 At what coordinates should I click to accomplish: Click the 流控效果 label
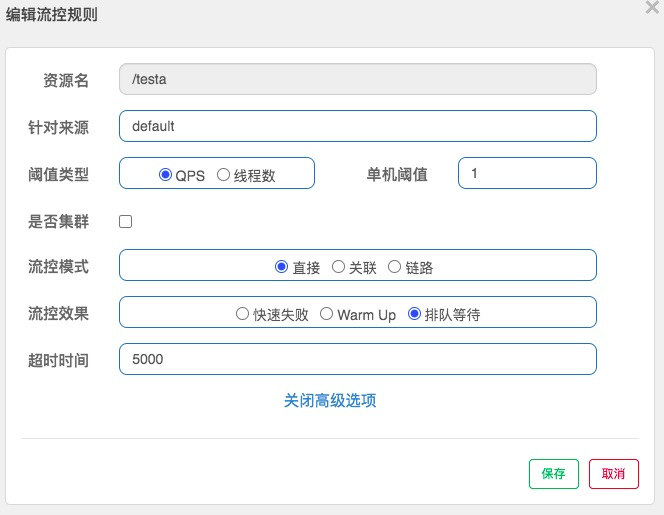58,314
